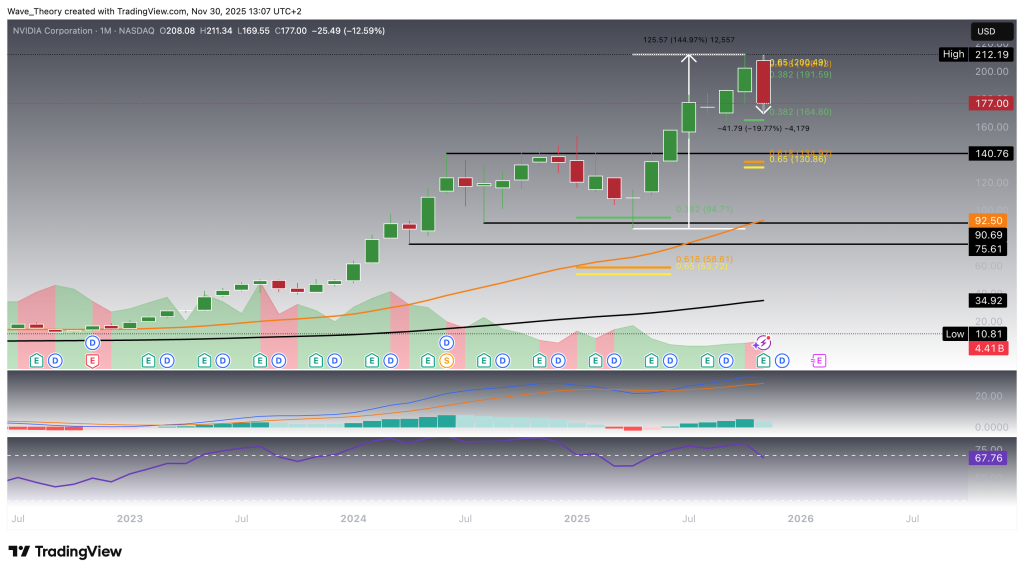This screenshot has height=573, width=1024.
Task: Click the purple upcoming earnings E marker
Action: (x=819, y=359)
